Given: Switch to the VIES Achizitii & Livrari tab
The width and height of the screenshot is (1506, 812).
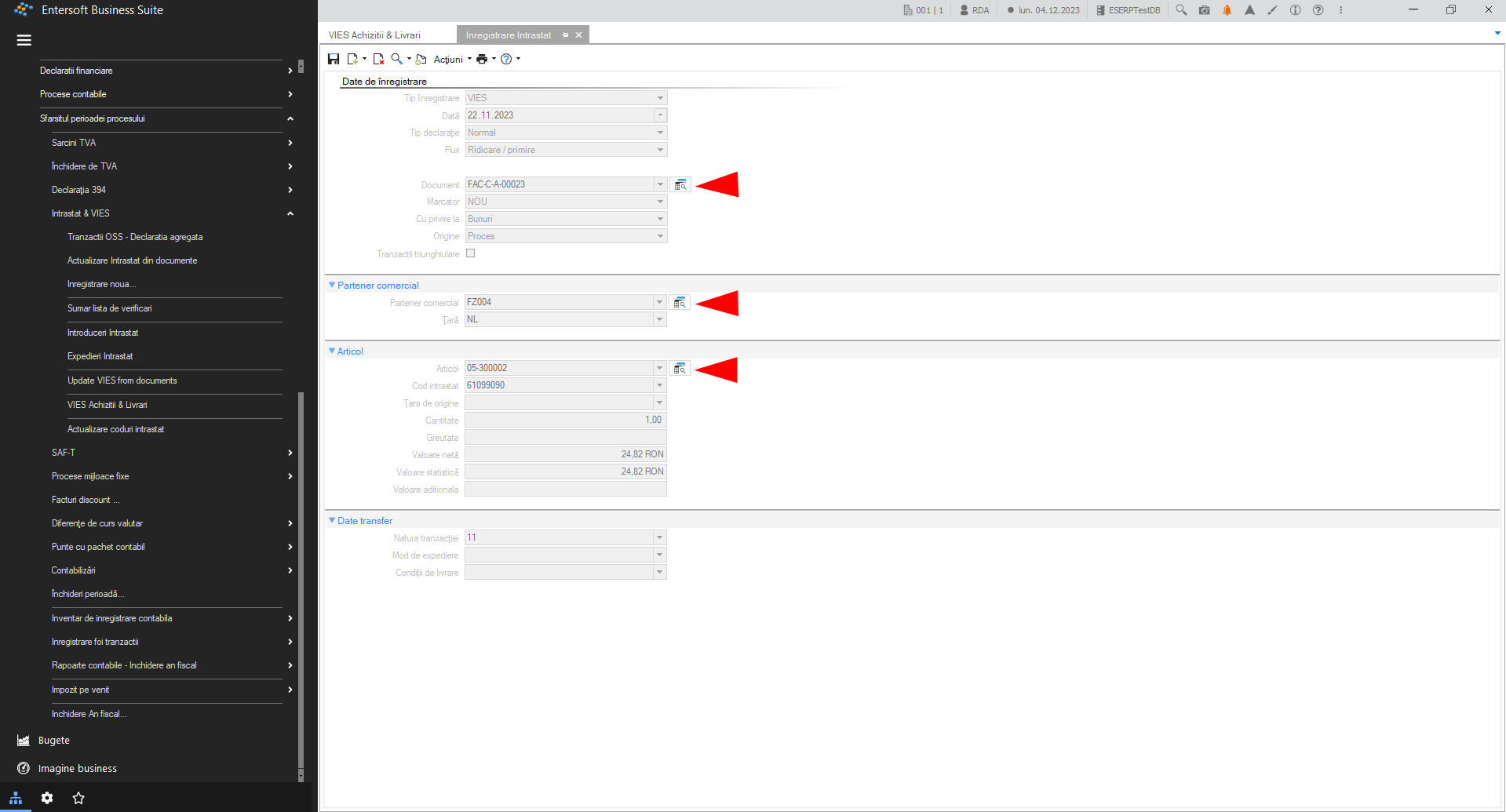Looking at the screenshot, I should (374, 35).
